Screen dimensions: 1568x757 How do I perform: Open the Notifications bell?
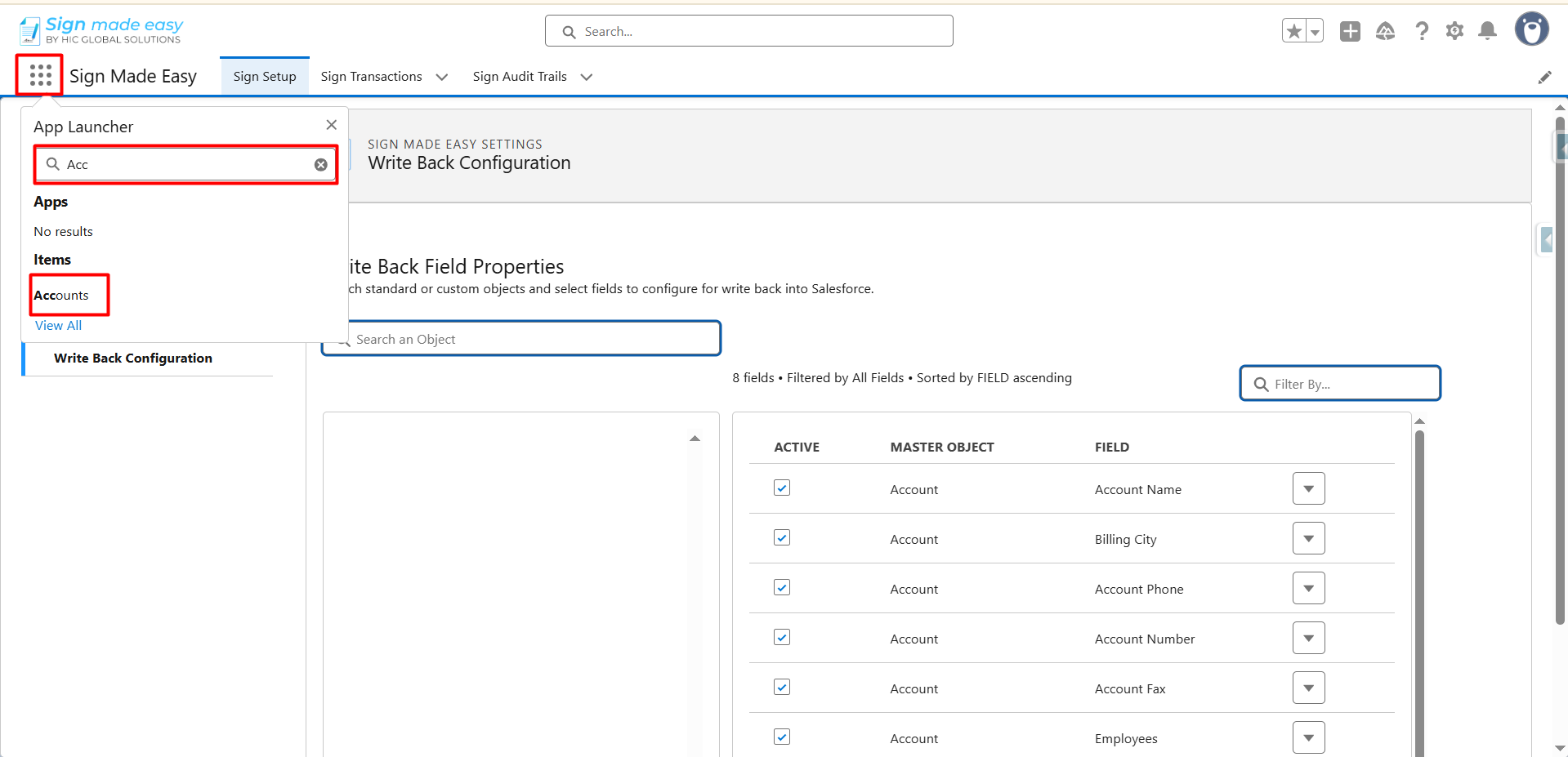(x=1488, y=31)
